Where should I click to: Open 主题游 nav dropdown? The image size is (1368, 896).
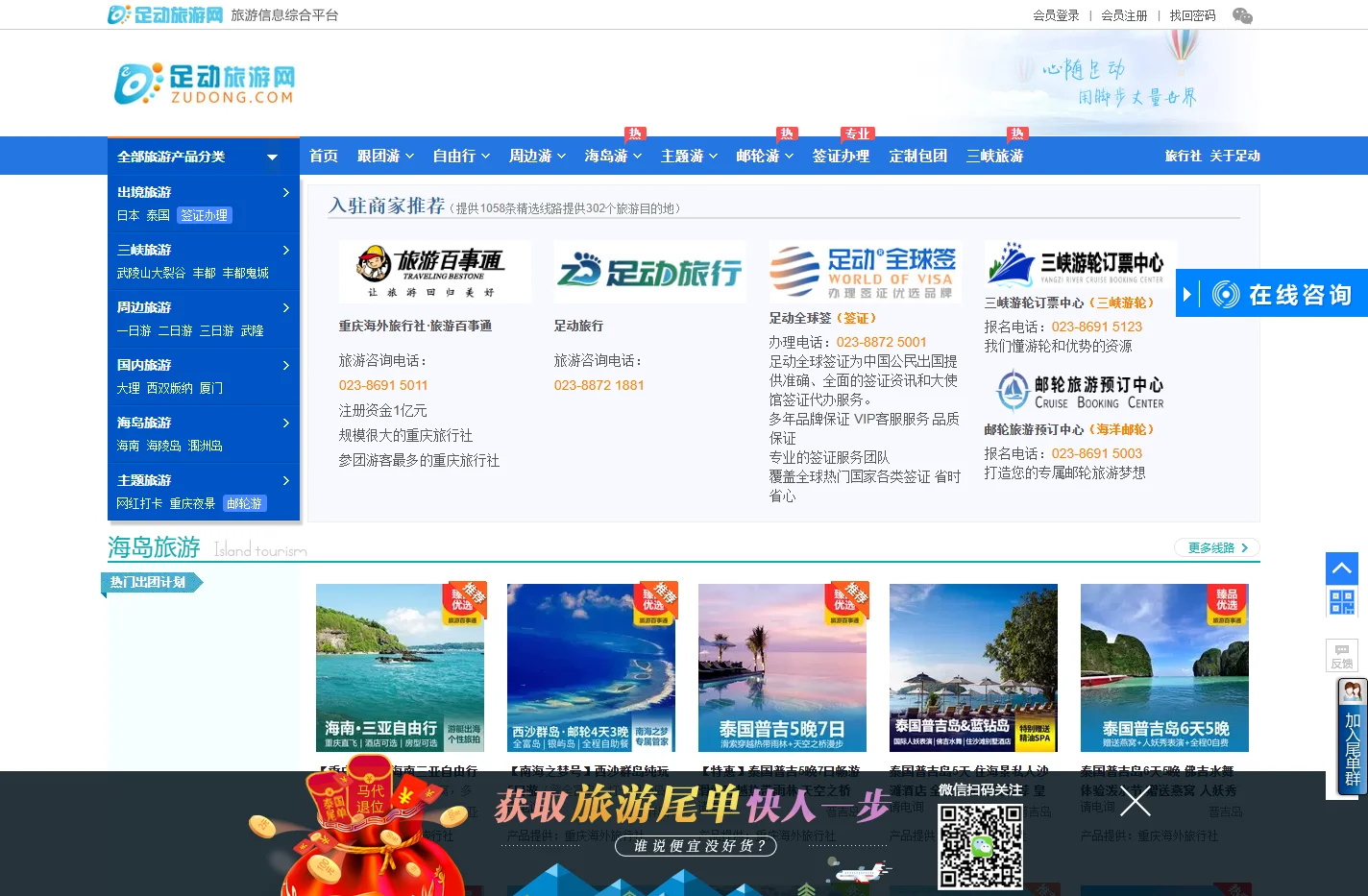point(689,156)
